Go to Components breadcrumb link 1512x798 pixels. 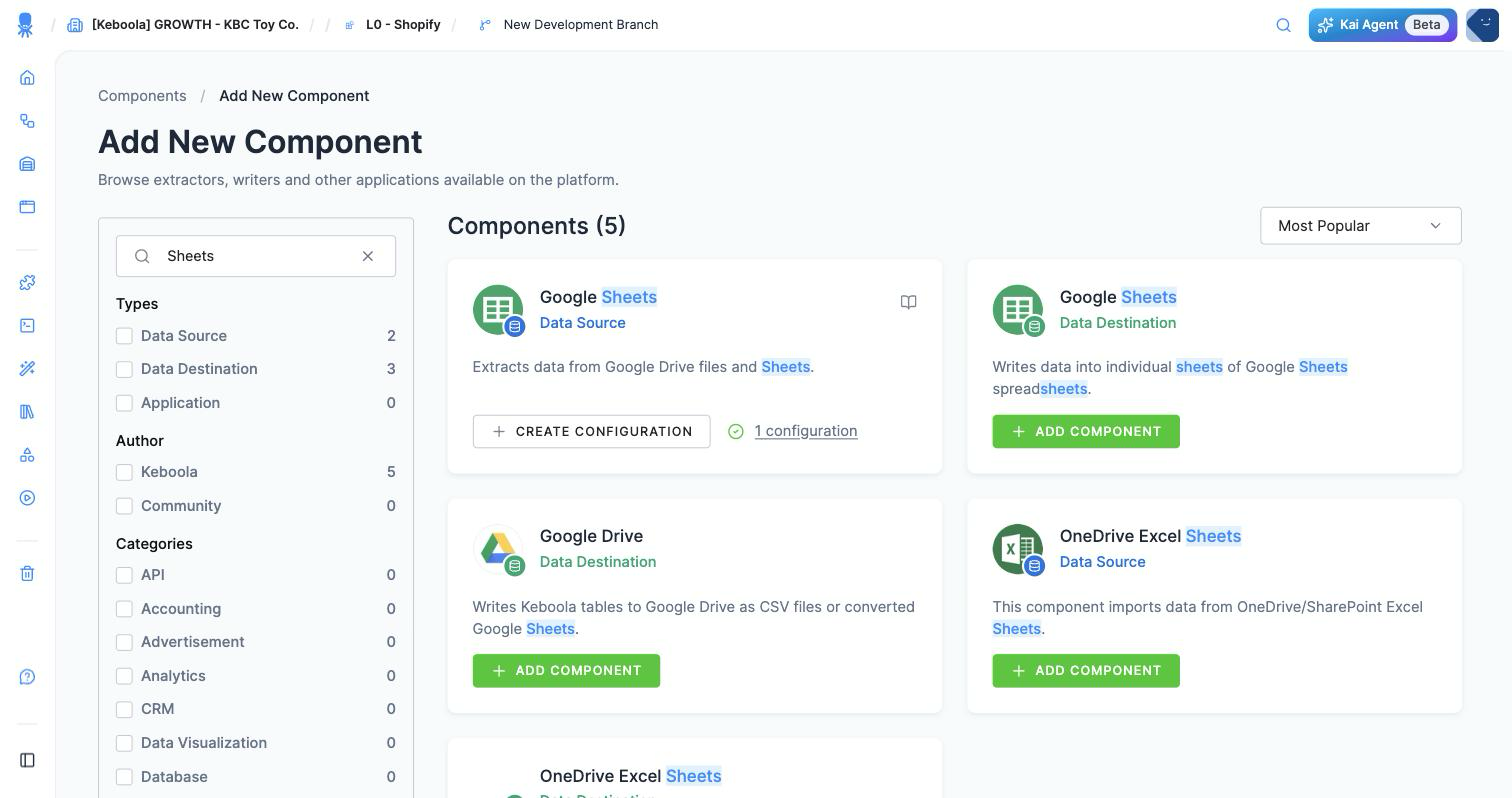[142, 96]
